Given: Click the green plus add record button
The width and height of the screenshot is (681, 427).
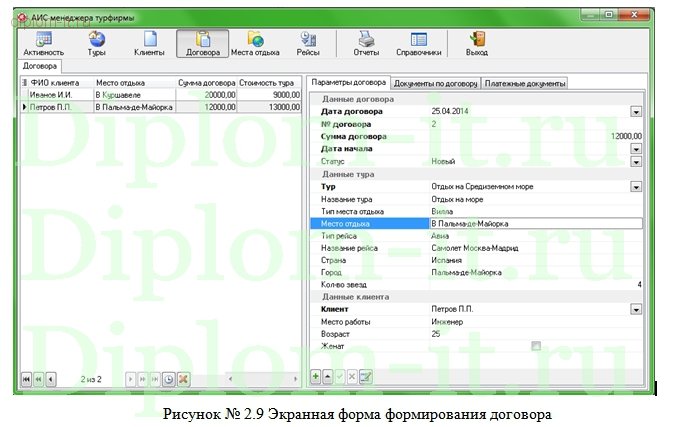Looking at the screenshot, I should 316,375.
